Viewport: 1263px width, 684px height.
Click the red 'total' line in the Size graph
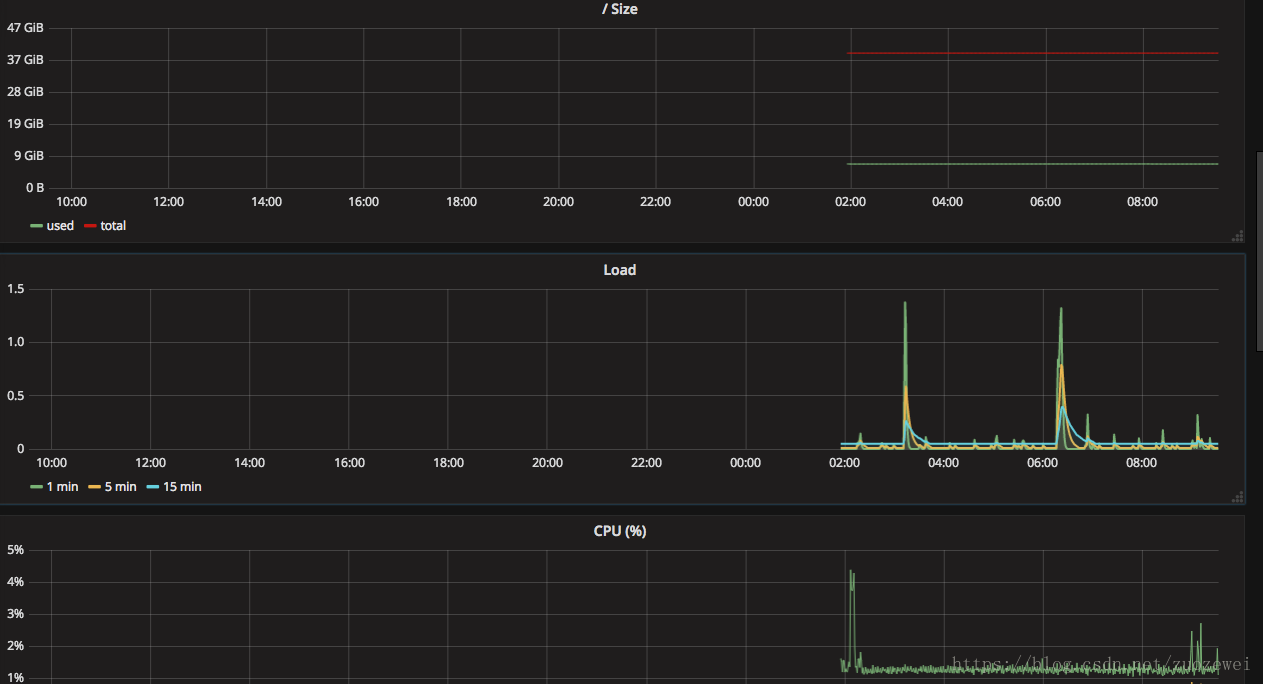(1033, 53)
